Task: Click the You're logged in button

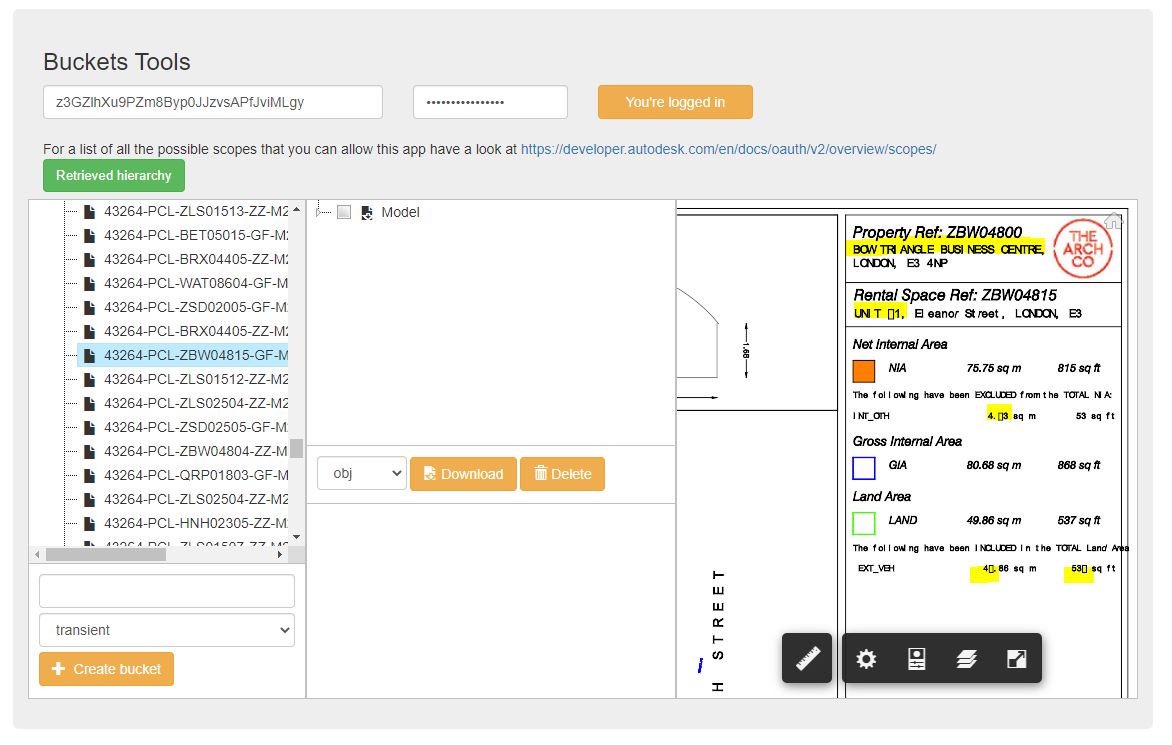Action: coord(675,102)
